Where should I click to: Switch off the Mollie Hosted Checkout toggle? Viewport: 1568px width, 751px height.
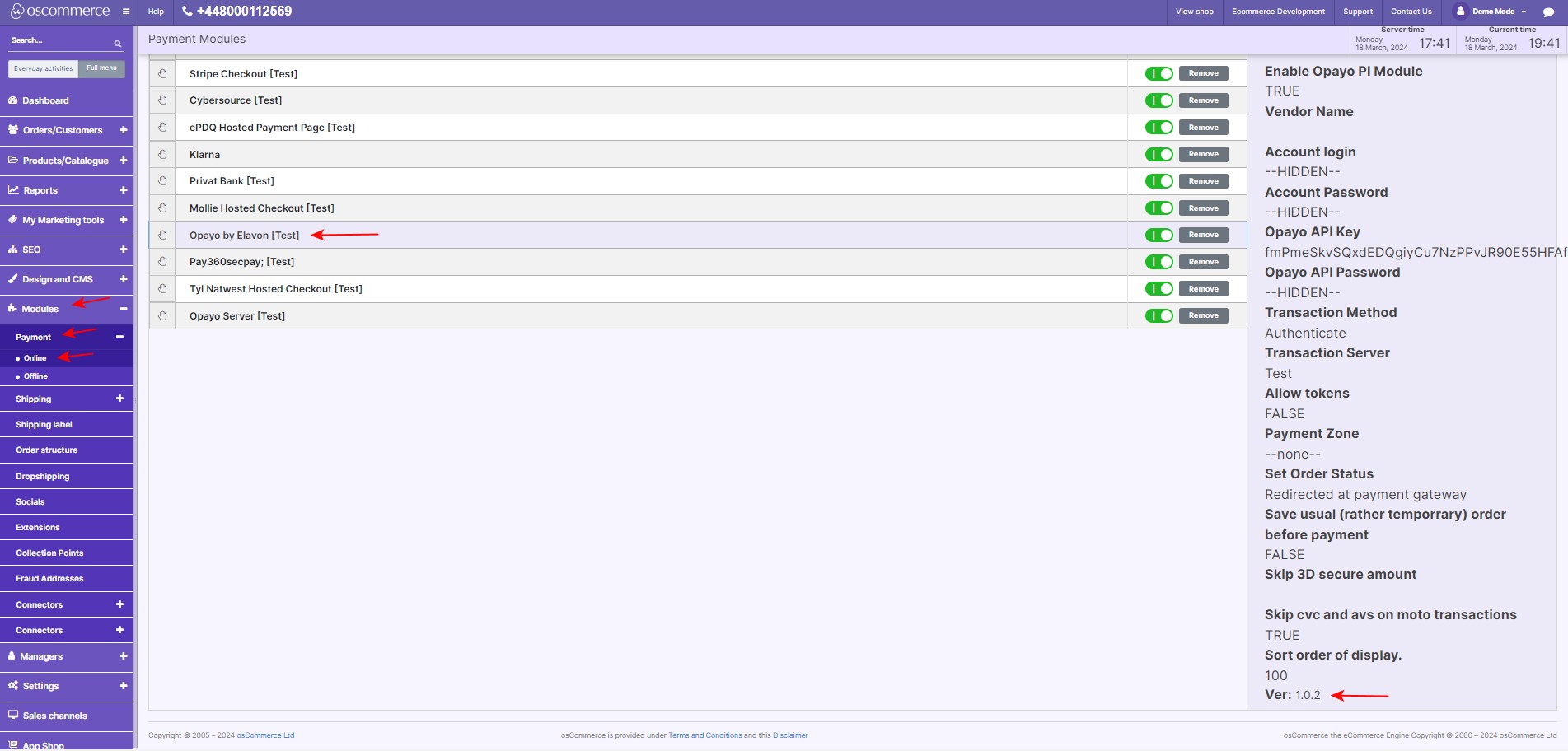click(x=1158, y=208)
